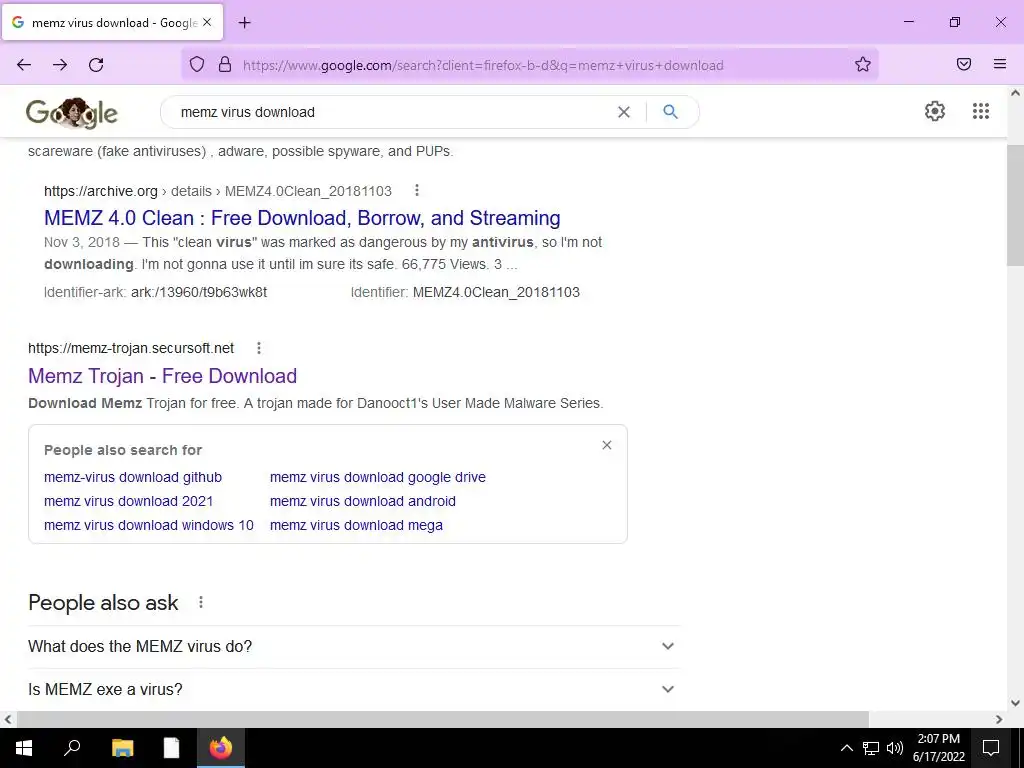The image size is (1024, 768).
Task: Open a new tab with the plus button
Action: [x=244, y=23]
